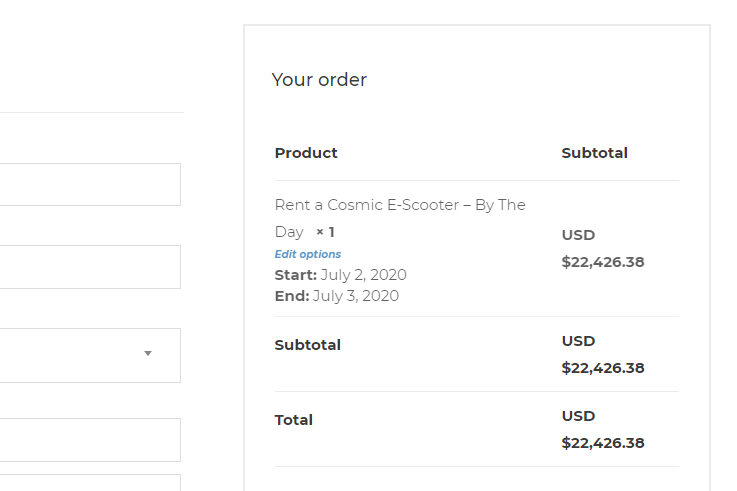Click the Subtotal column header
737x491 pixels.
click(594, 153)
